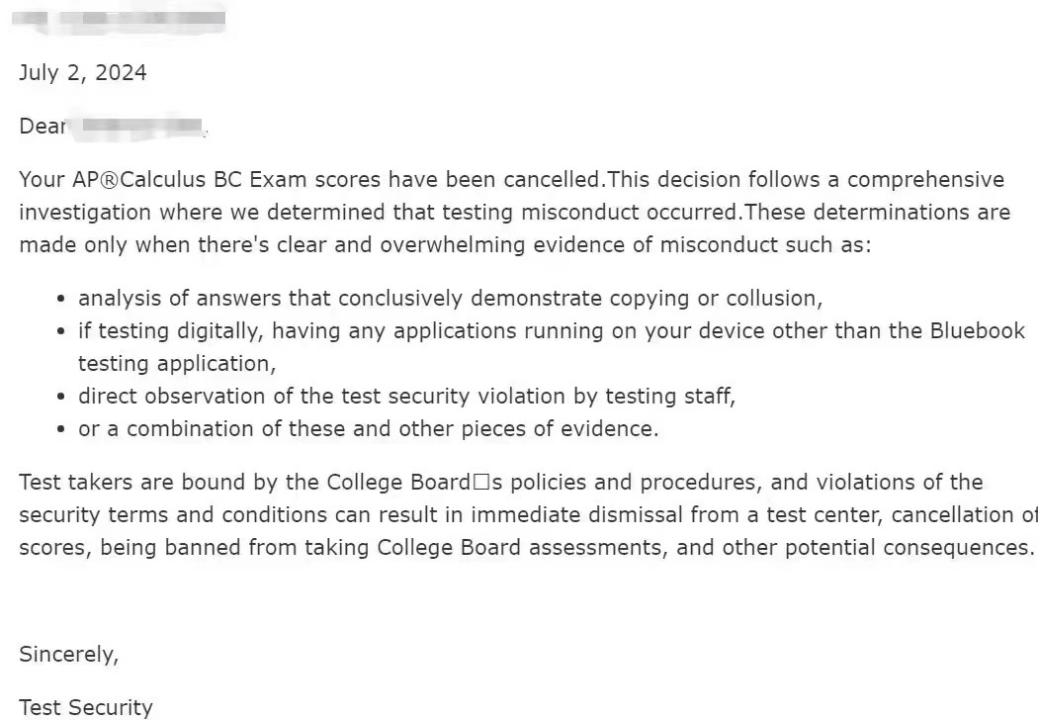Image resolution: width=1038 pixels, height=720 pixels.
Task: Click the phrase College Board assessments
Action: pyautogui.click(x=522, y=547)
